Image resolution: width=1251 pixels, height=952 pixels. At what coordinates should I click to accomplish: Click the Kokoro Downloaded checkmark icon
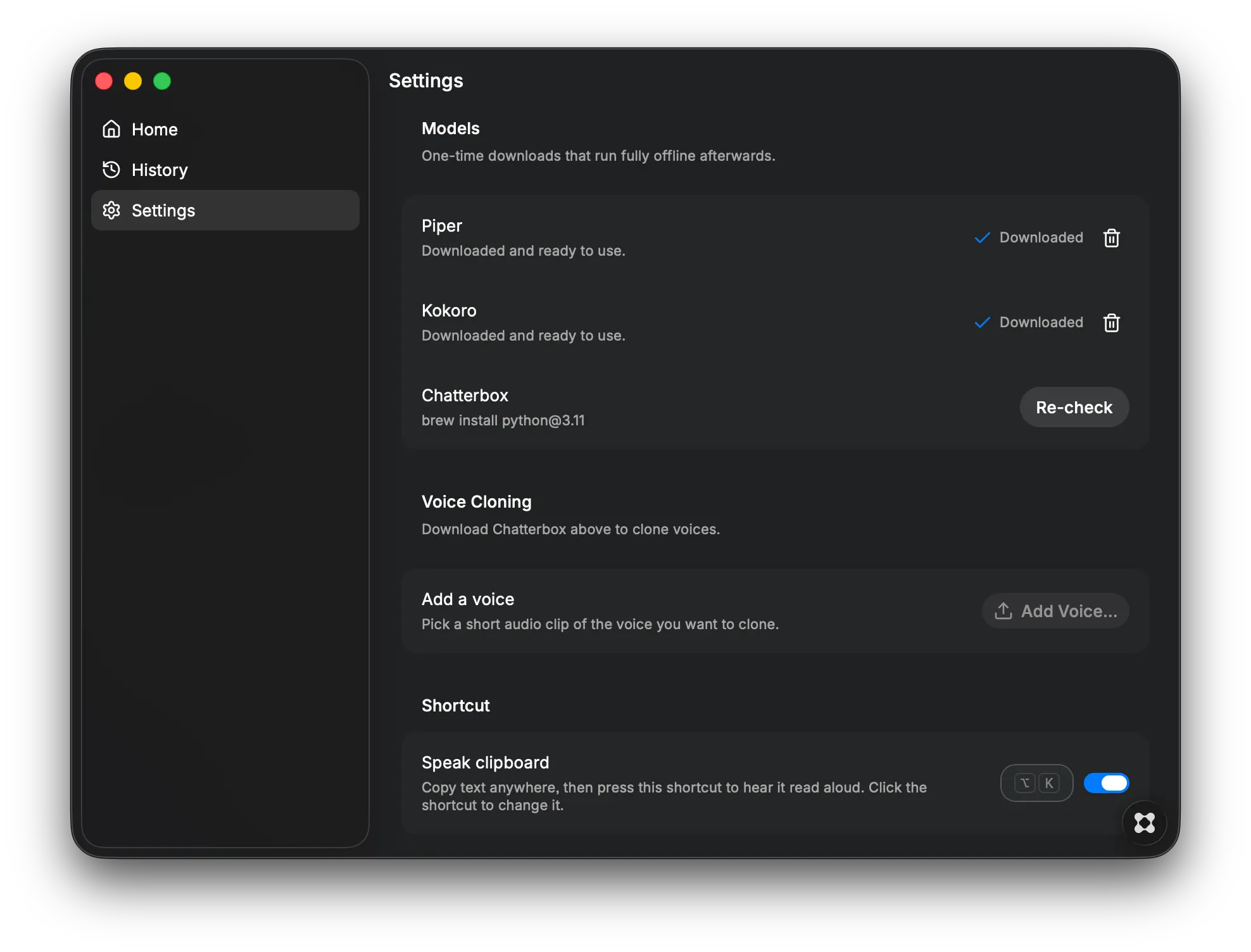pos(982,323)
